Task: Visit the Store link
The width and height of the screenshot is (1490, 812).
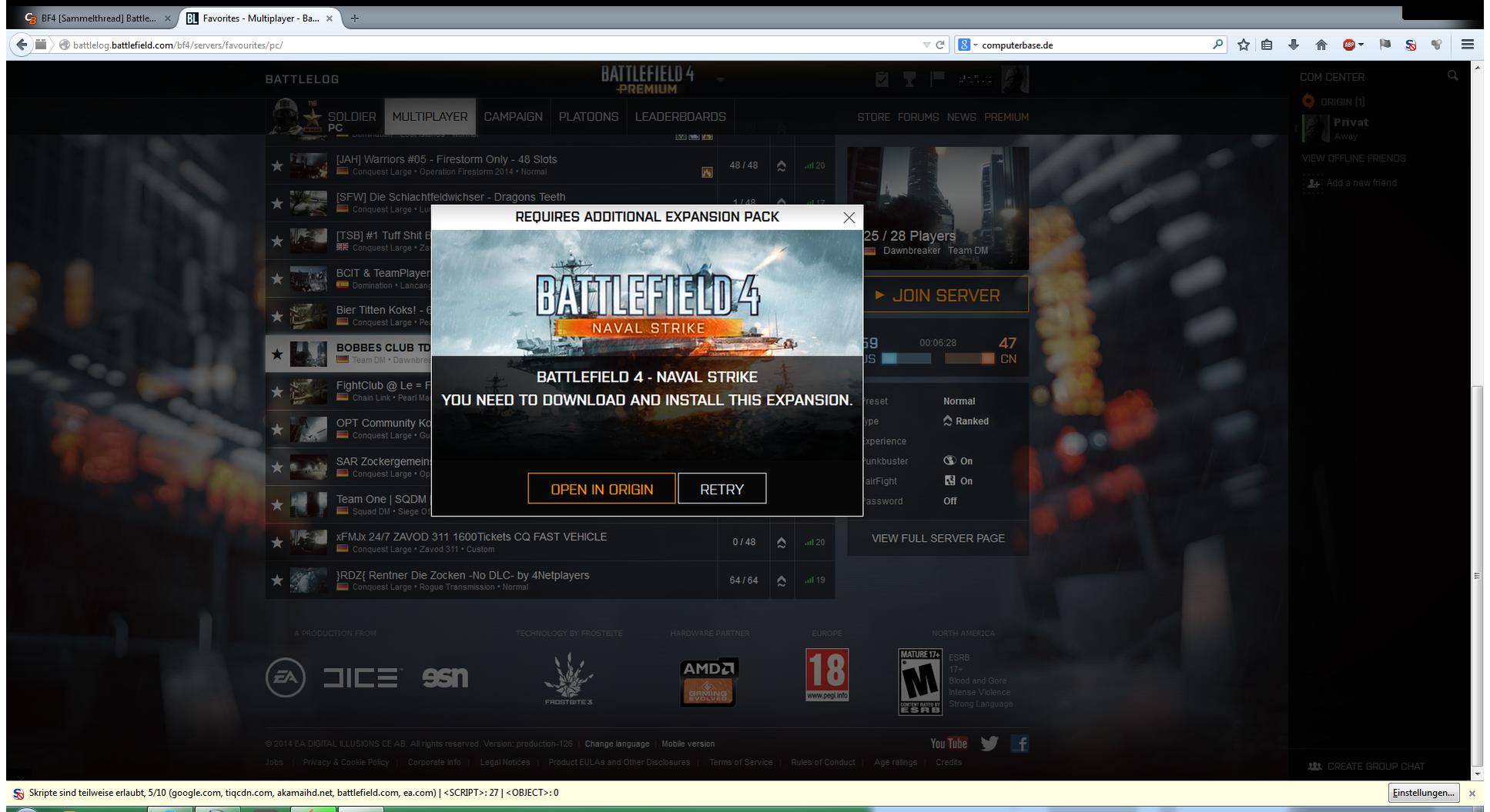Action: (873, 117)
